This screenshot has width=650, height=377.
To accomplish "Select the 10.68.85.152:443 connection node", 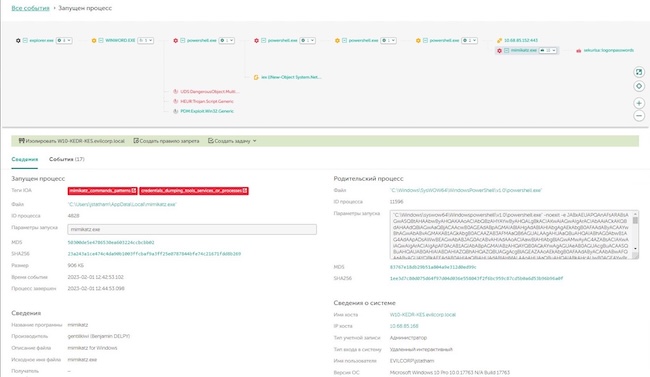I will (521, 41).
